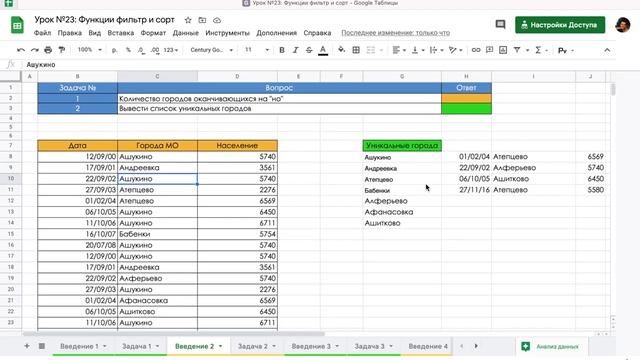Open the all sheets list
The width and height of the screenshot is (640, 360).
(x=42, y=346)
